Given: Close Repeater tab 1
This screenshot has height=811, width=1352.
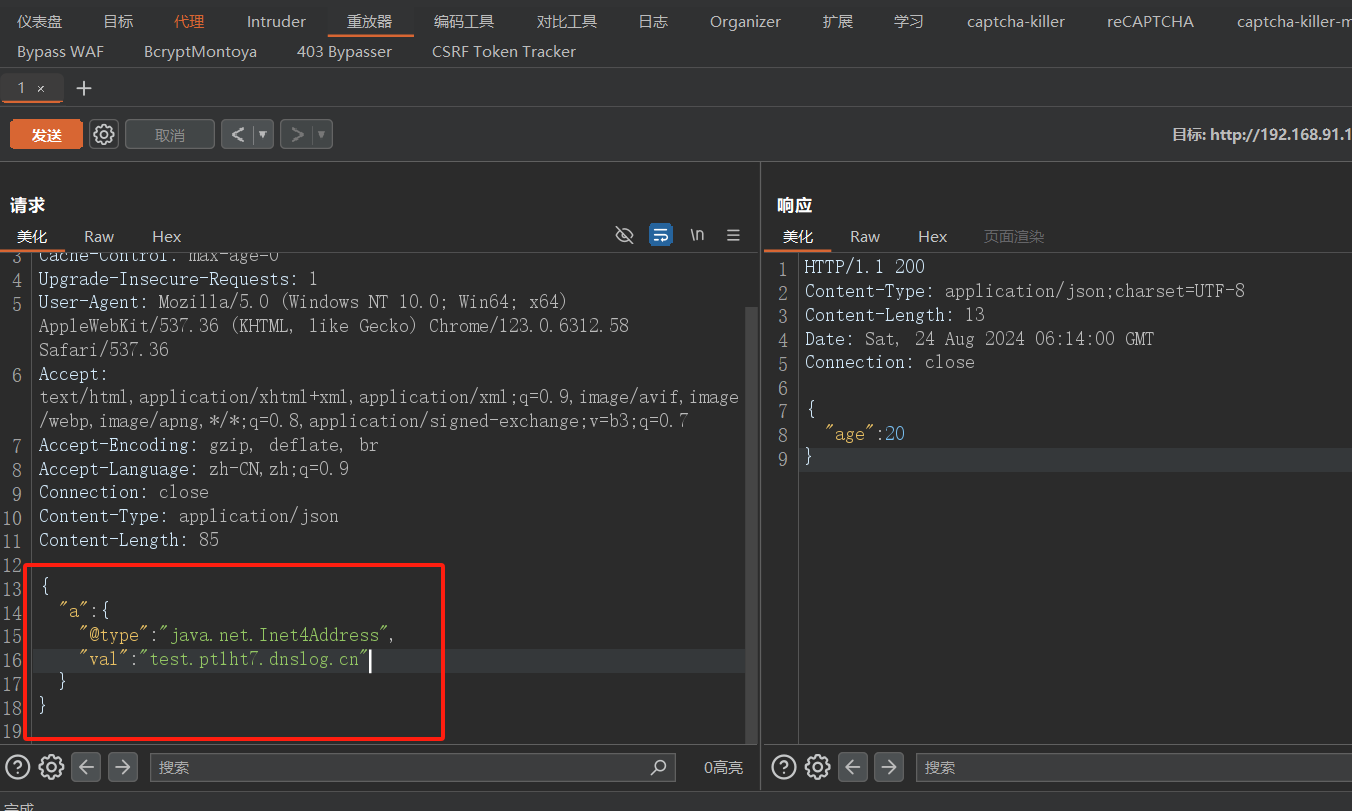Looking at the screenshot, I should 41,89.
